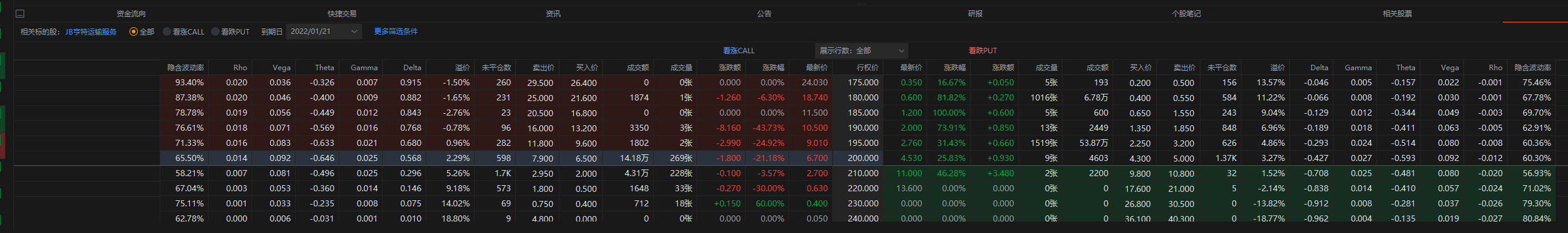Image resolution: width=1568 pixels, height=233 pixels.
Task: Open the 公告 tab
Action: 764,13
